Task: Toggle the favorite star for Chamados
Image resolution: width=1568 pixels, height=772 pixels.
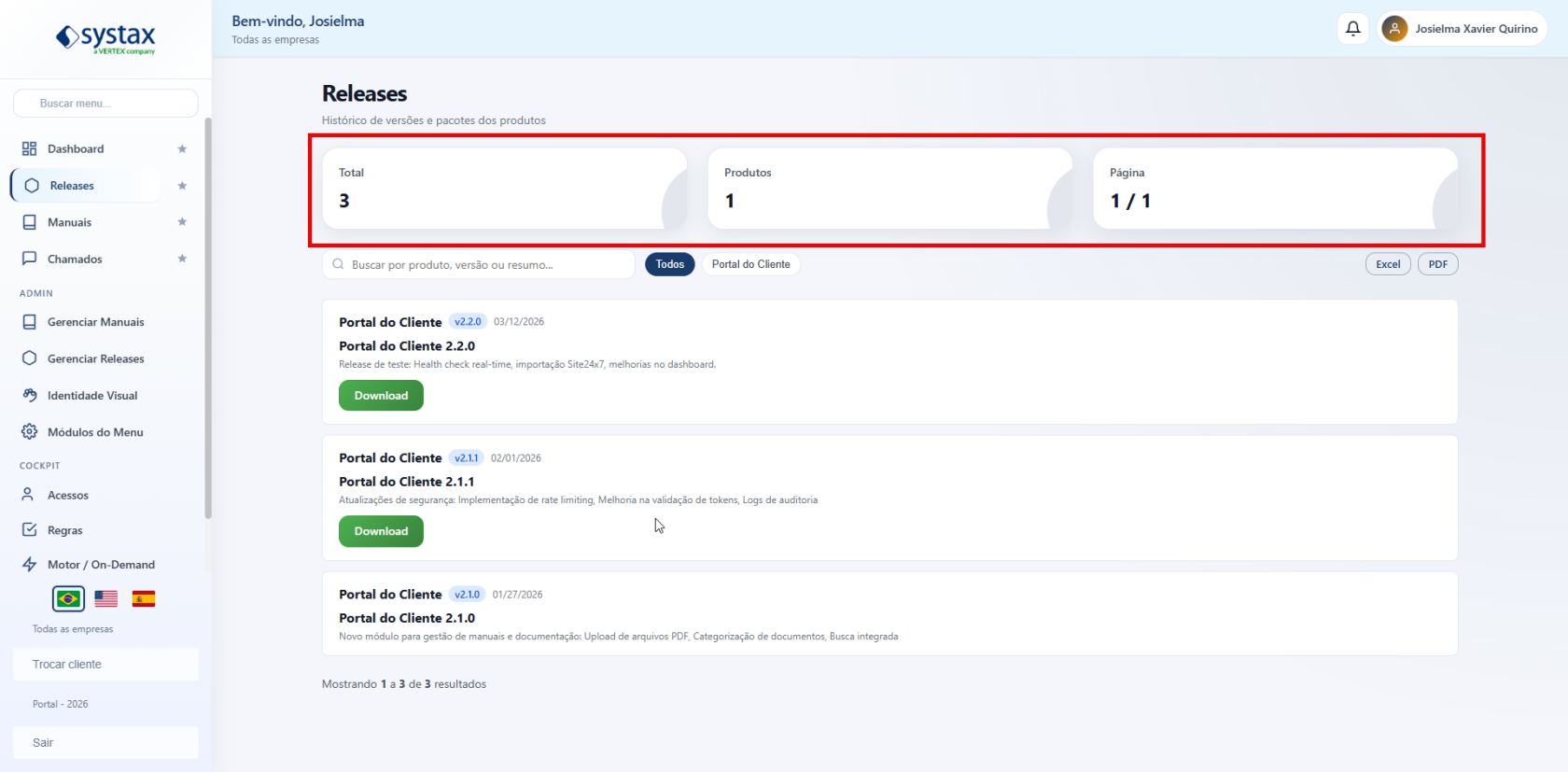Action: tap(182, 259)
